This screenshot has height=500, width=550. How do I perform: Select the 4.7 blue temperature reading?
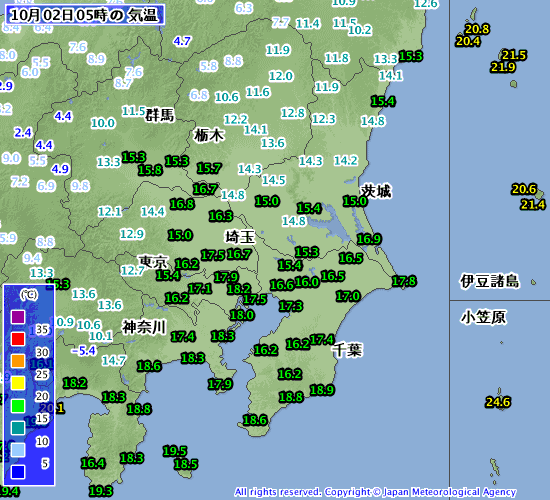pyautogui.click(x=182, y=41)
